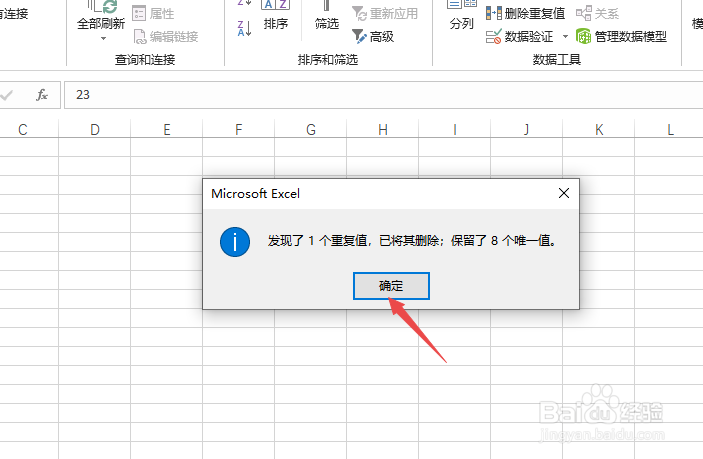Screen dimensions: 703x459
Task: Open the 全部刷新 dropdown arrow
Action: (103, 39)
